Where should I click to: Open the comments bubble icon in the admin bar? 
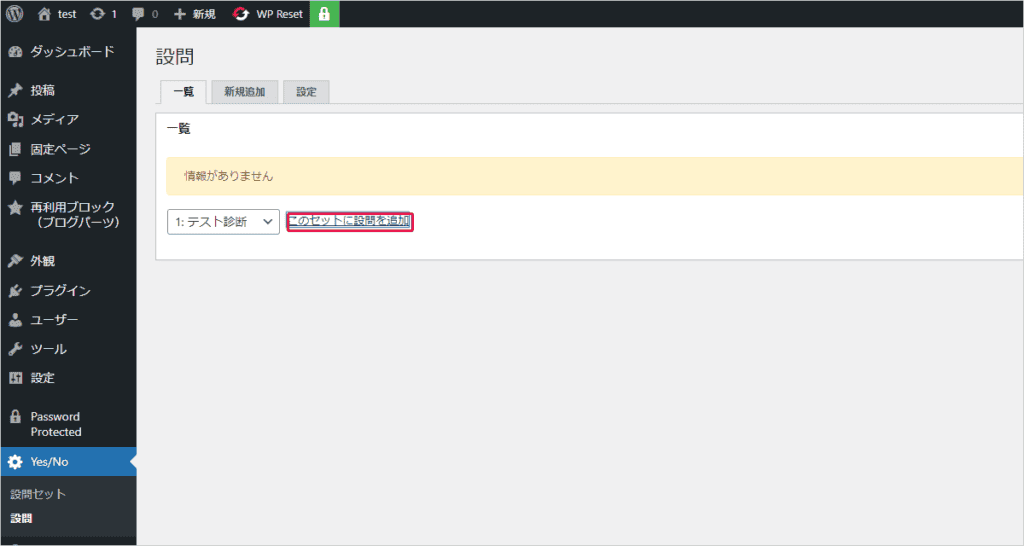[x=138, y=14]
